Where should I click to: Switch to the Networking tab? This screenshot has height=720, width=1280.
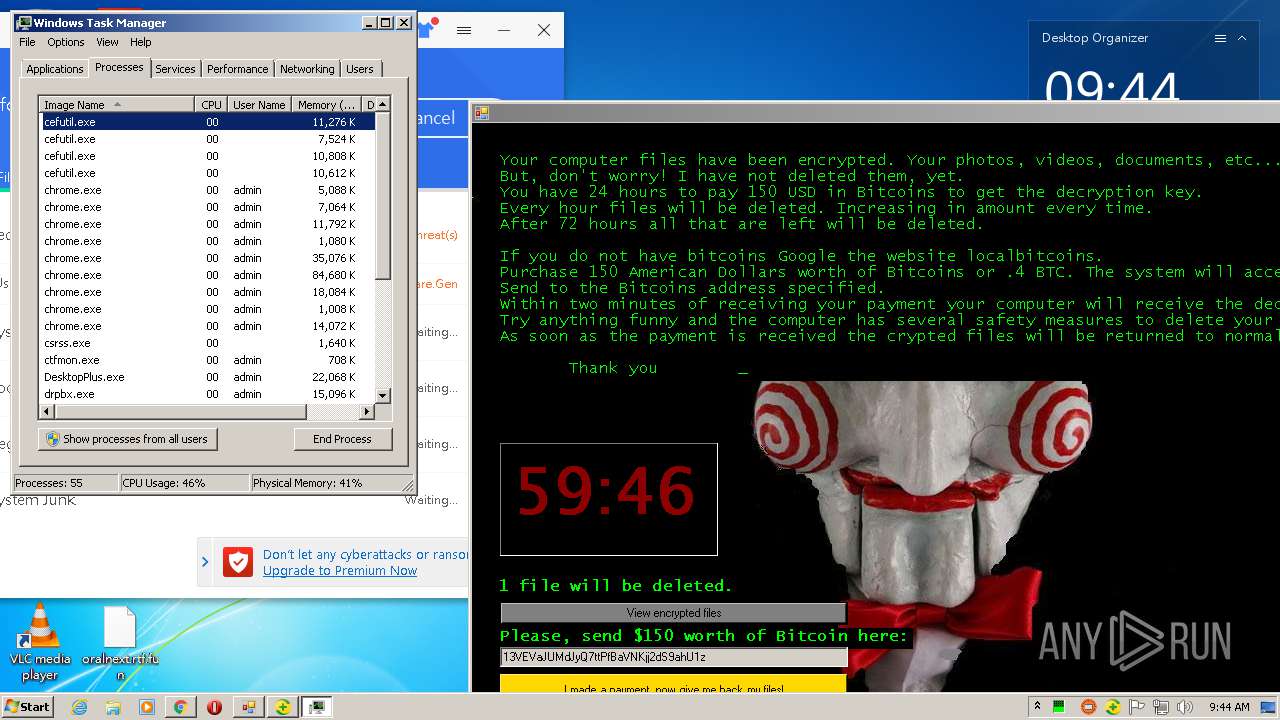pos(307,69)
